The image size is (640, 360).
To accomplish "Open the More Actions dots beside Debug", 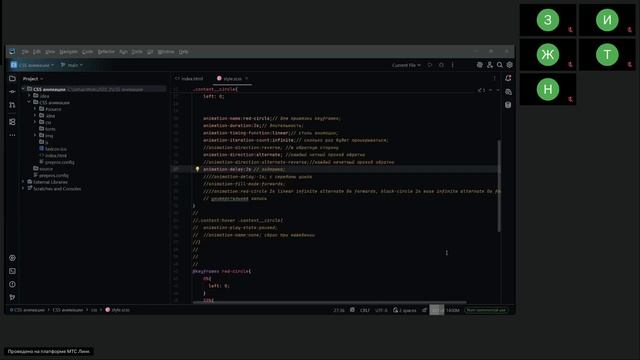I will pos(452,65).
